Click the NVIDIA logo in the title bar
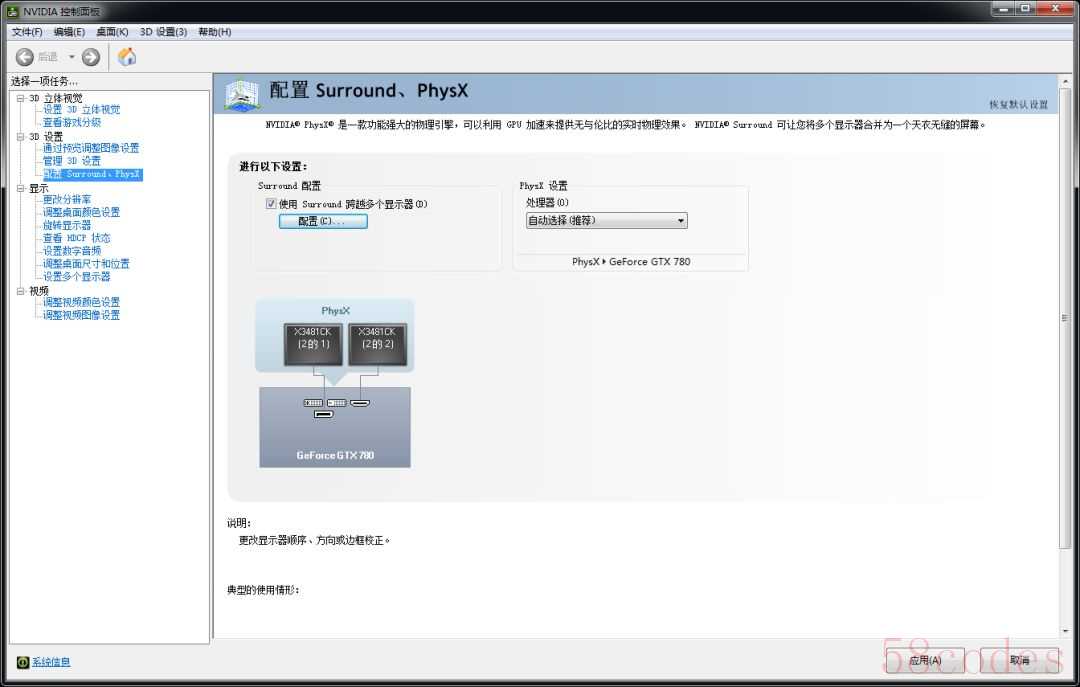This screenshot has width=1080, height=687. click(13, 11)
